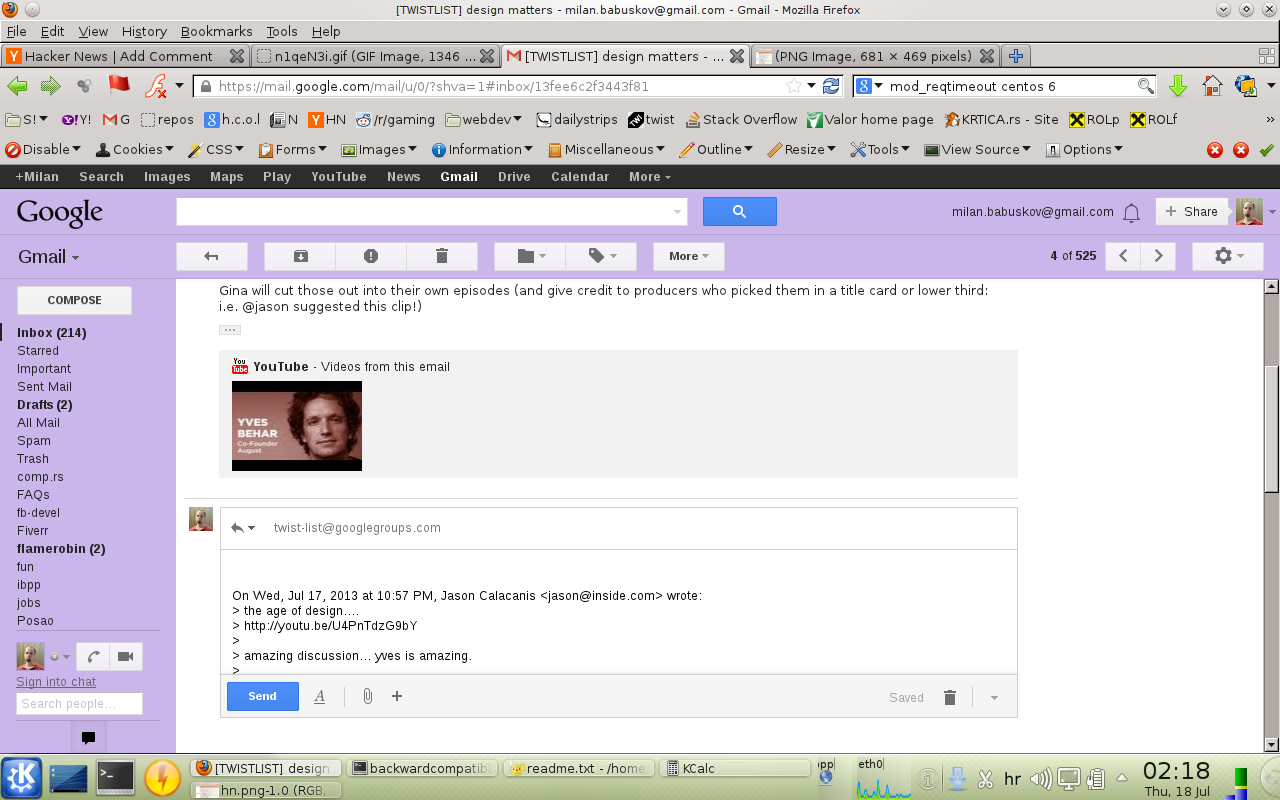This screenshot has height=800, width=1280.
Task: Open reply type dropdown arrow
Action: pyautogui.click(x=243, y=528)
